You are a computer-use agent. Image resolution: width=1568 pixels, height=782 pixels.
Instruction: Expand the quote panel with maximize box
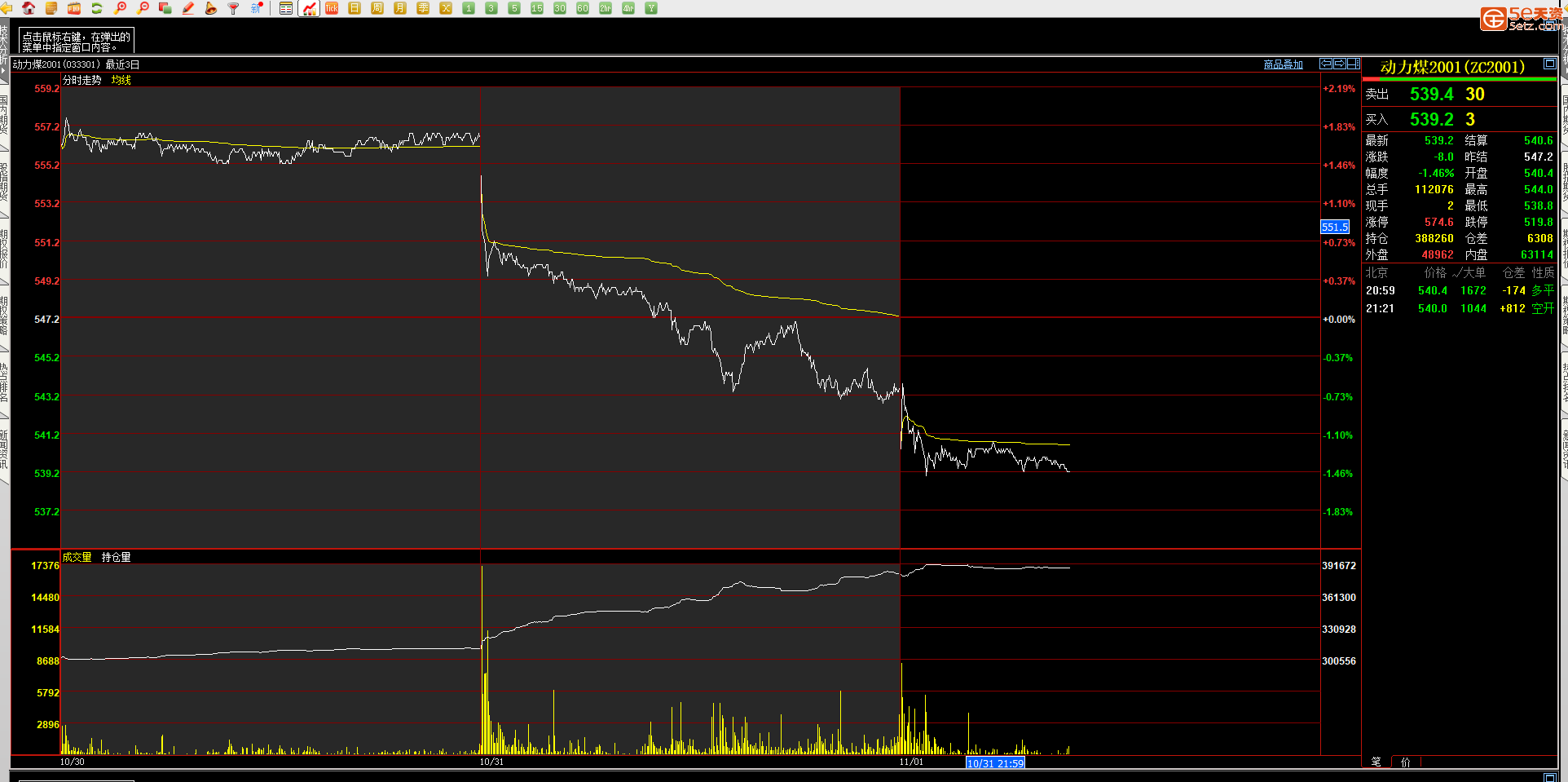coord(1550,64)
